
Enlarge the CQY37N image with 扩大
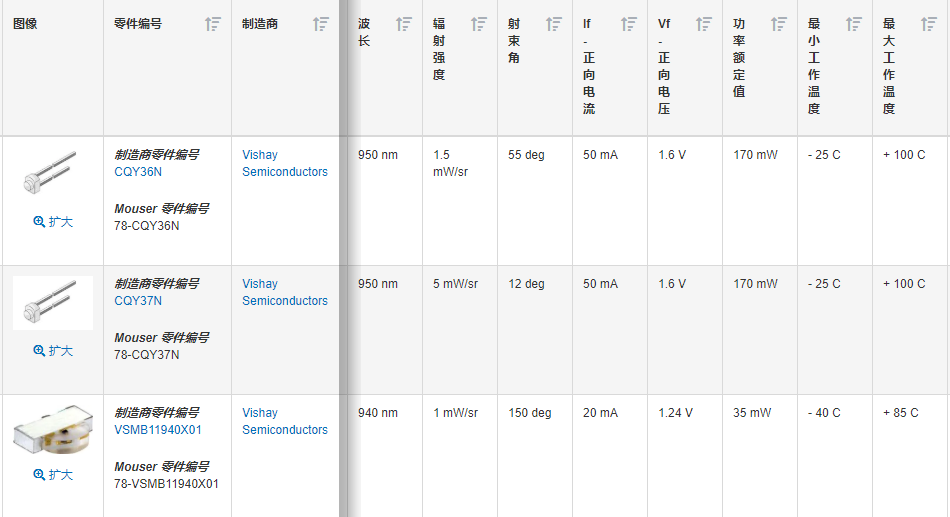click(x=53, y=351)
